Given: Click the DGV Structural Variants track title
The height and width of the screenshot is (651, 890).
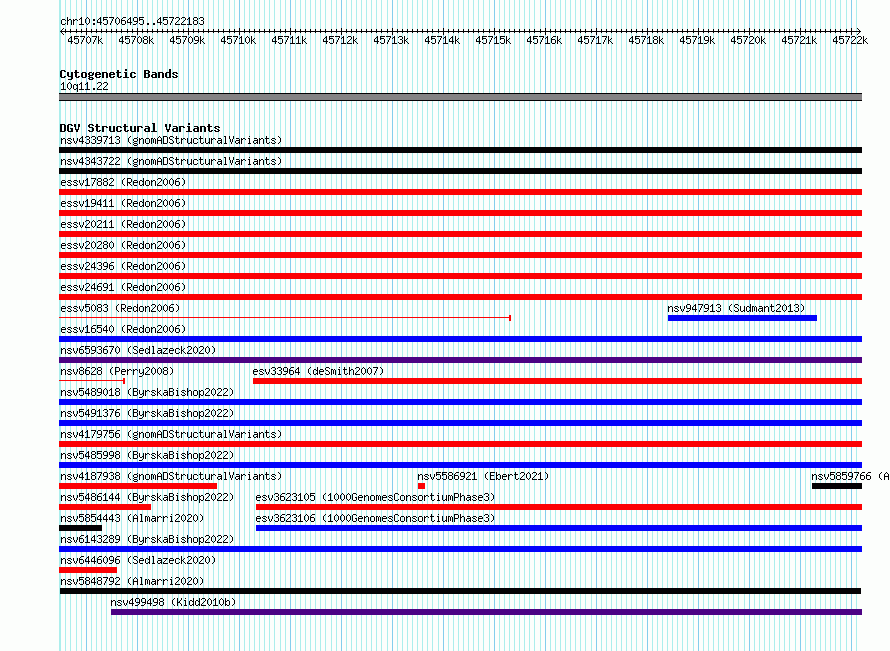Looking at the screenshot, I should [x=140, y=128].
